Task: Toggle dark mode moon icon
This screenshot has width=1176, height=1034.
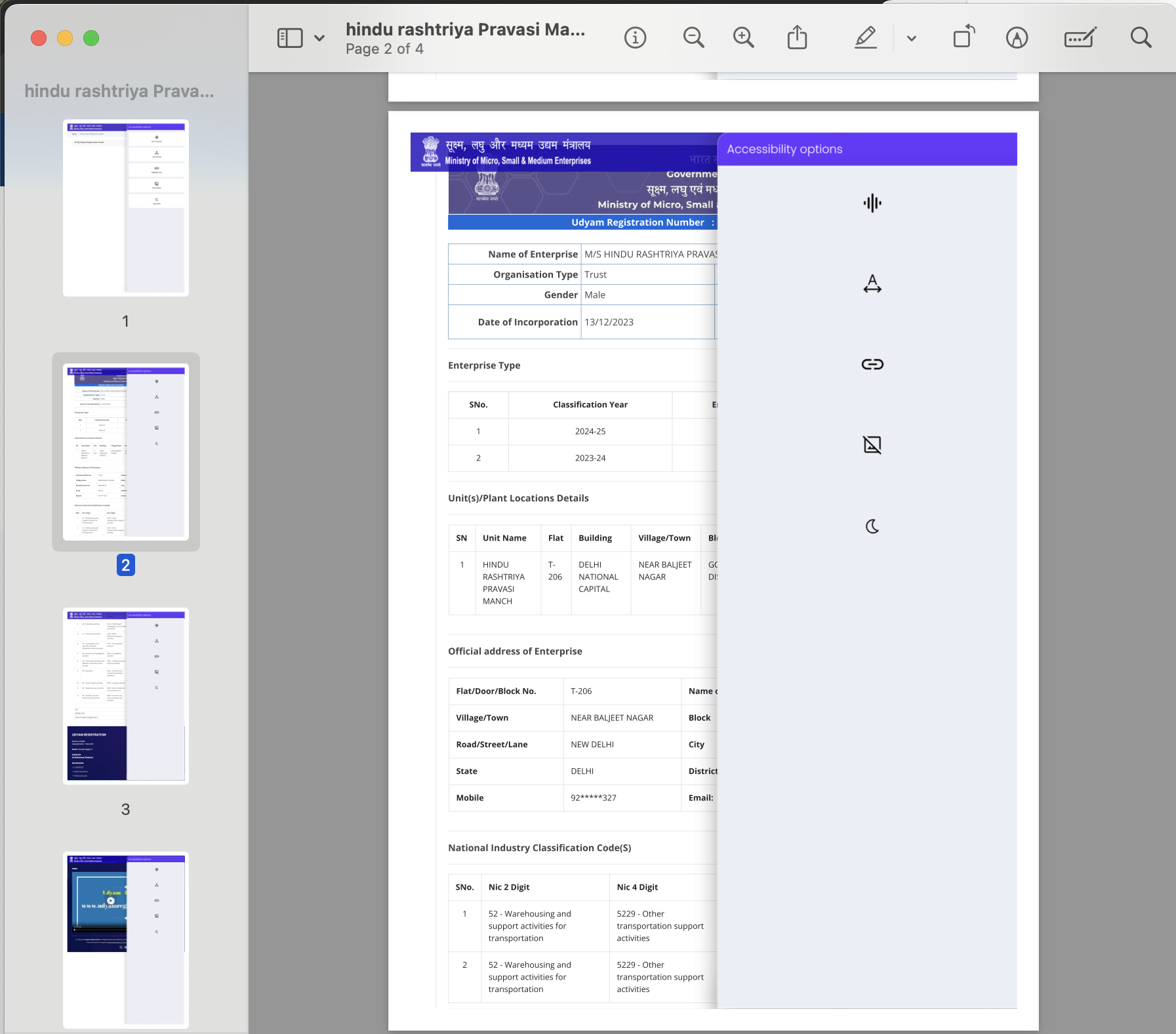Action: 872,526
